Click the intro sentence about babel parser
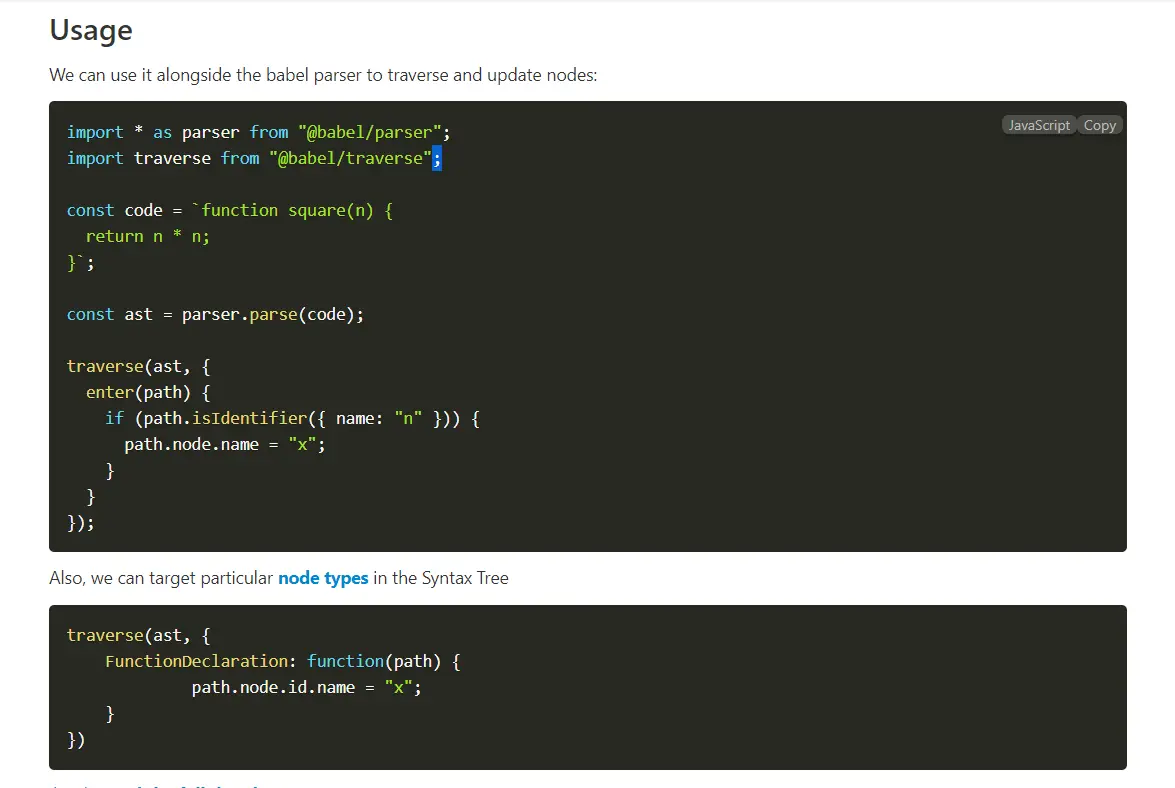Screen dimensions: 1175x788 tap(323, 75)
